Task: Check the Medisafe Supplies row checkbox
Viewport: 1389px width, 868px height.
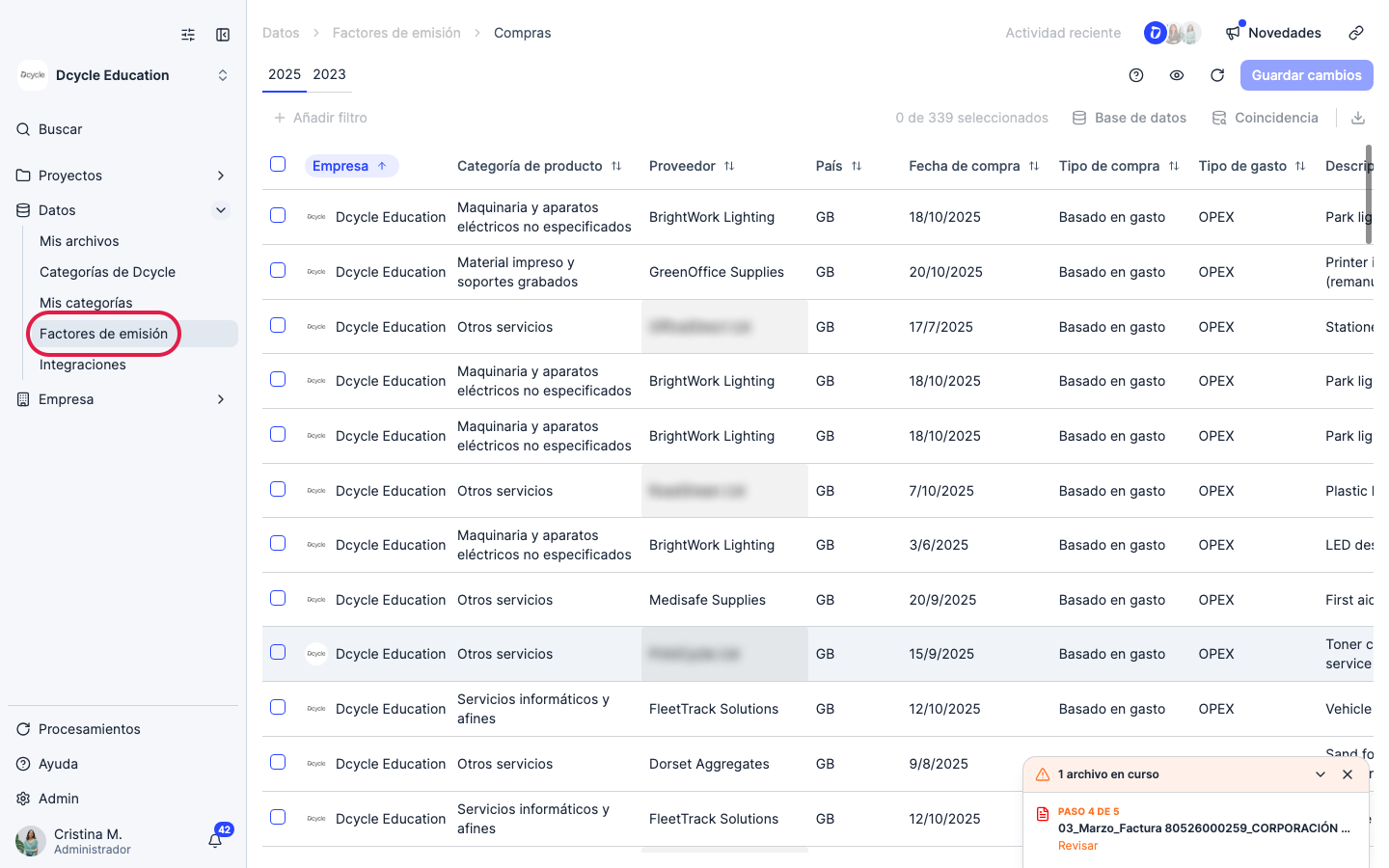Action: [x=278, y=598]
